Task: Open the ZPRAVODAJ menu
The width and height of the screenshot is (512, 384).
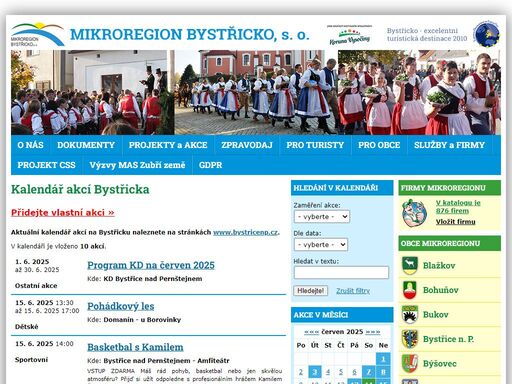Action: click(247, 145)
